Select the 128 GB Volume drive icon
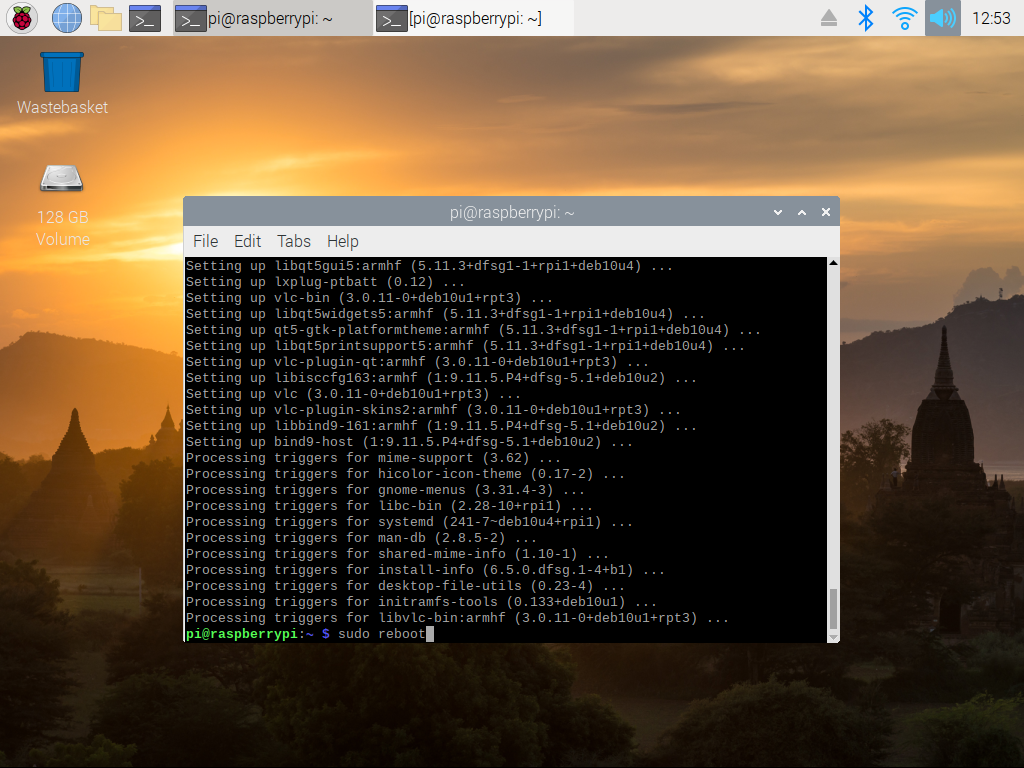Screen dimensions: 1024x768 click(x=62, y=206)
